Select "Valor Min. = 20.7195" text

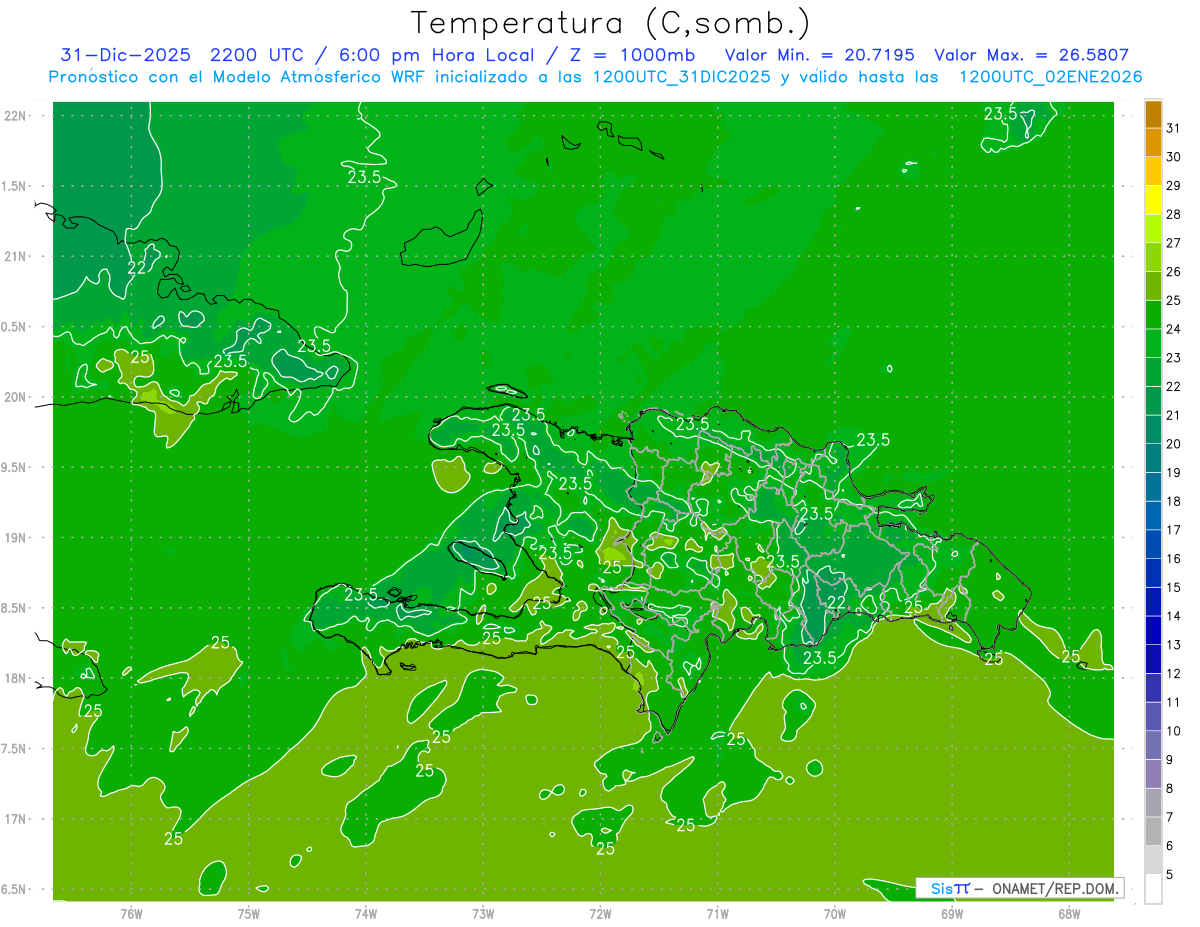(819, 55)
